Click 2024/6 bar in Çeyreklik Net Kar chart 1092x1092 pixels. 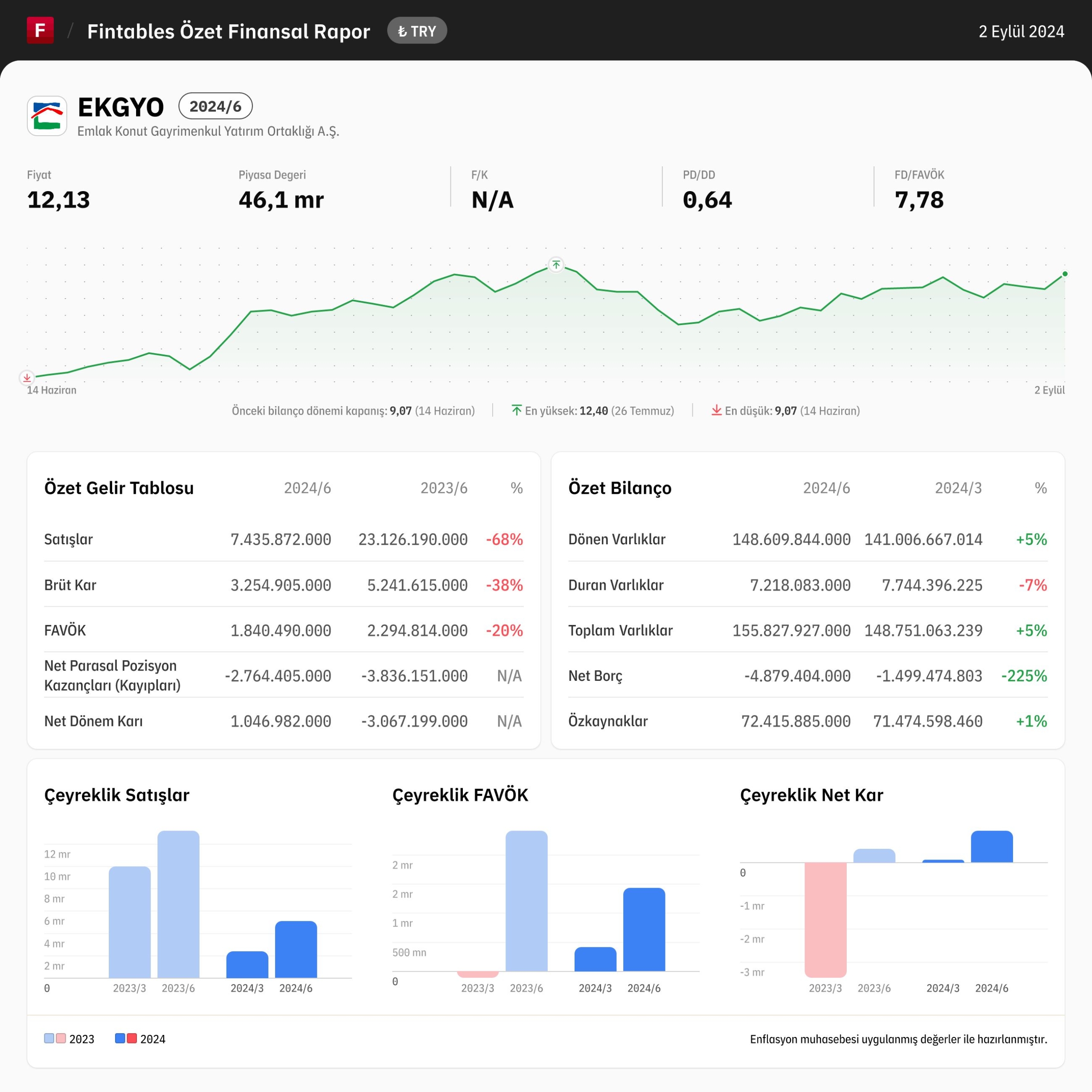[991, 846]
